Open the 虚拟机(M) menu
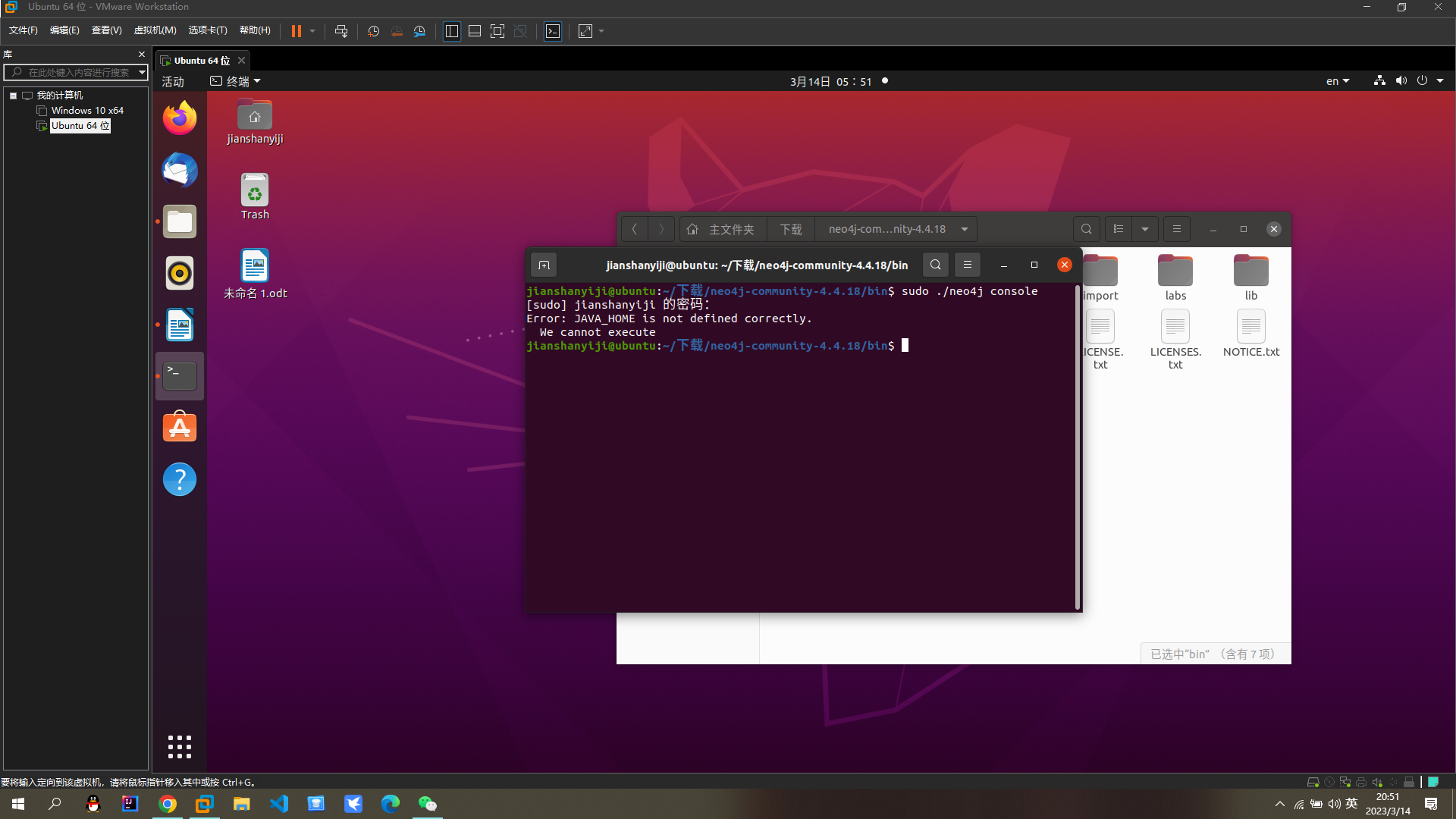Screen dimensions: 1456x819 (154, 30)
